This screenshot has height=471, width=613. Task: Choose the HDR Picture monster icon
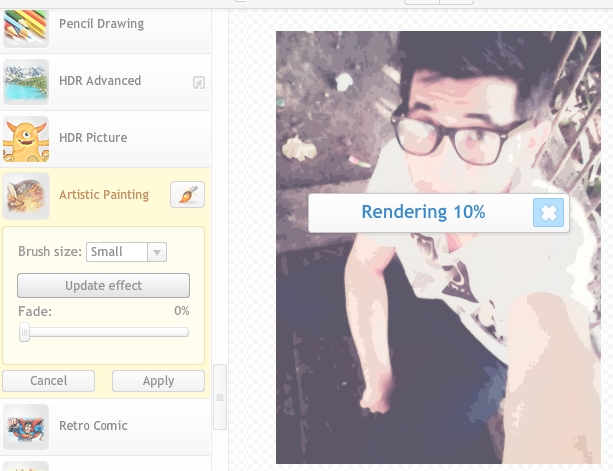[x=26, y=138]
